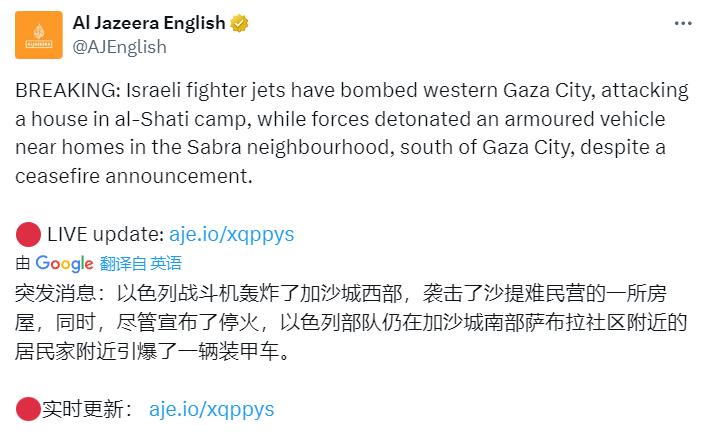Open the Al Jazeera English display name
Screen dimensions: 710x443
149,24
